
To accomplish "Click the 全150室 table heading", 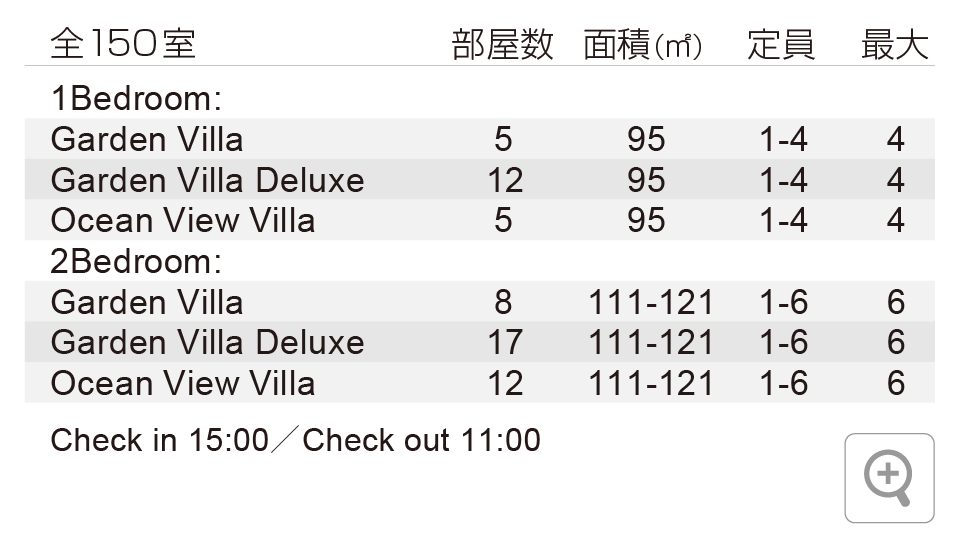I will [x=122, y=45].
